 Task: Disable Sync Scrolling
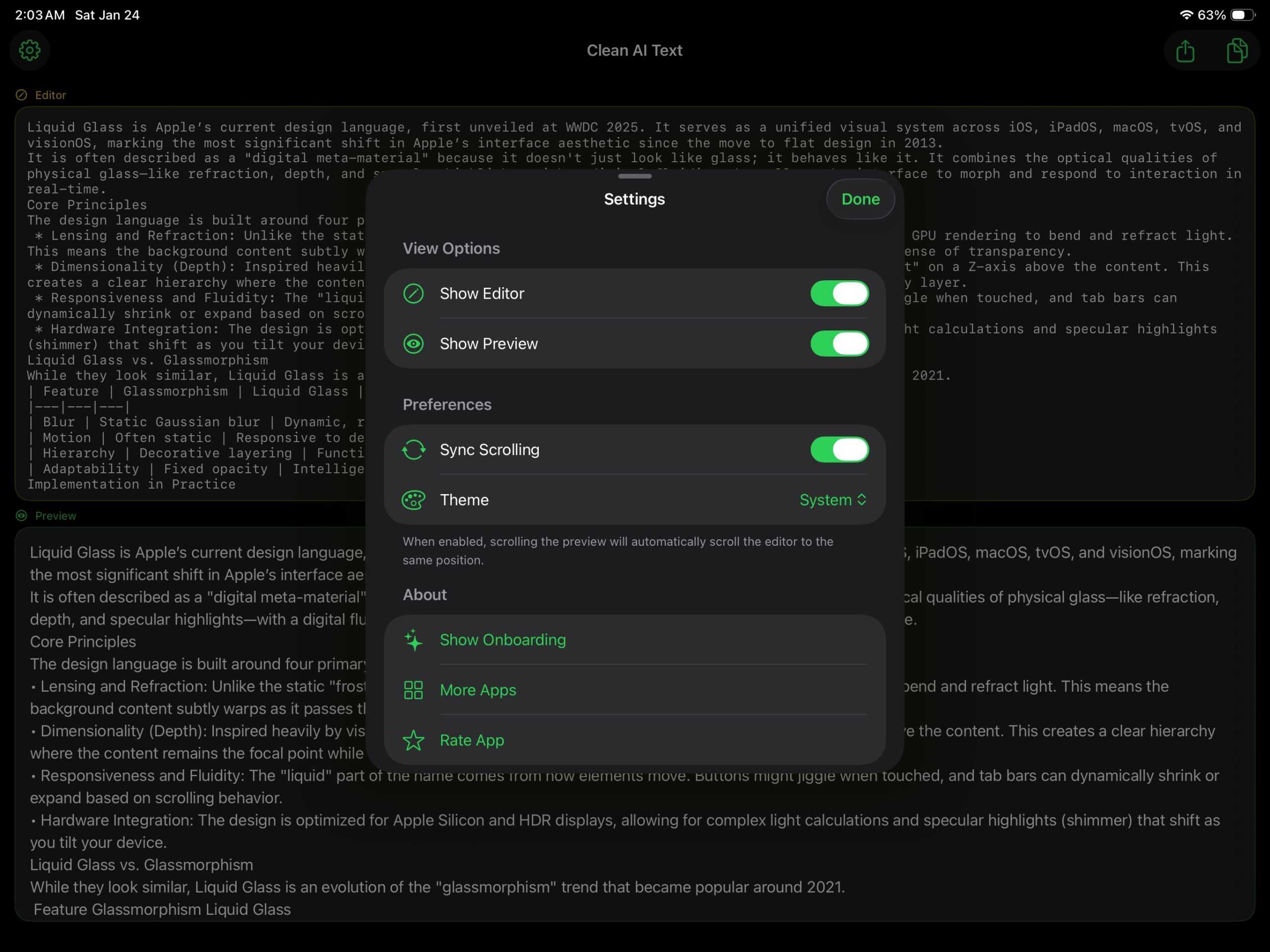(839, 449)
